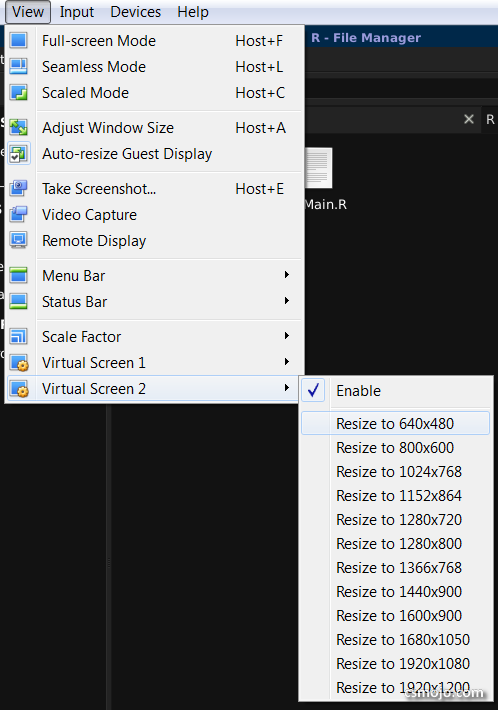Choose Resize to 1024x768

click(x=396, y=471)
